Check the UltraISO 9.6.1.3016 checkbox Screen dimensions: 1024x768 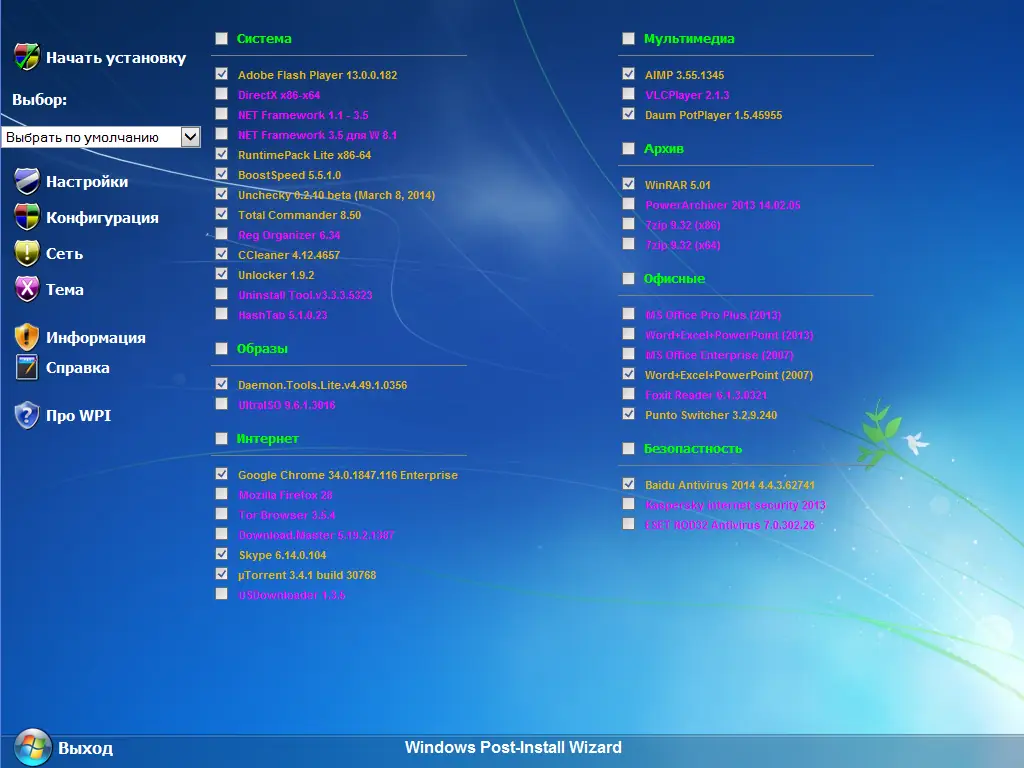221,404
